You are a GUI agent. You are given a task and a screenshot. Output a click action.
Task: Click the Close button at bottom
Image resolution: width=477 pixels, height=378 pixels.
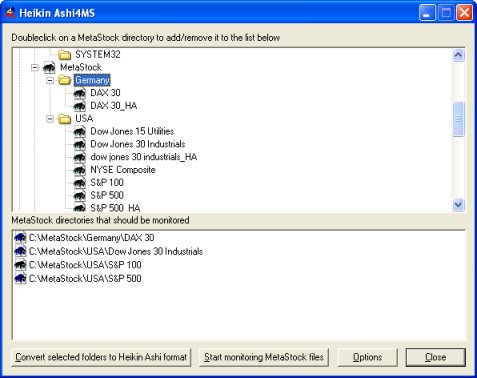(435, 357)
